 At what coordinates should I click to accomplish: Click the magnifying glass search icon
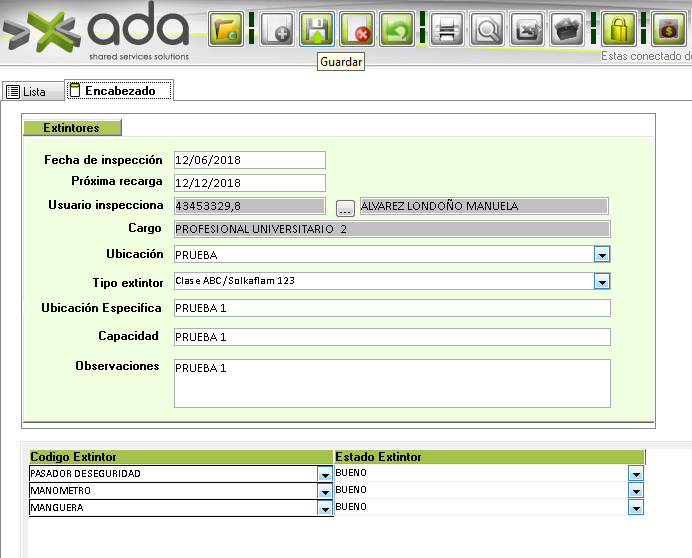tap(487, 29)
